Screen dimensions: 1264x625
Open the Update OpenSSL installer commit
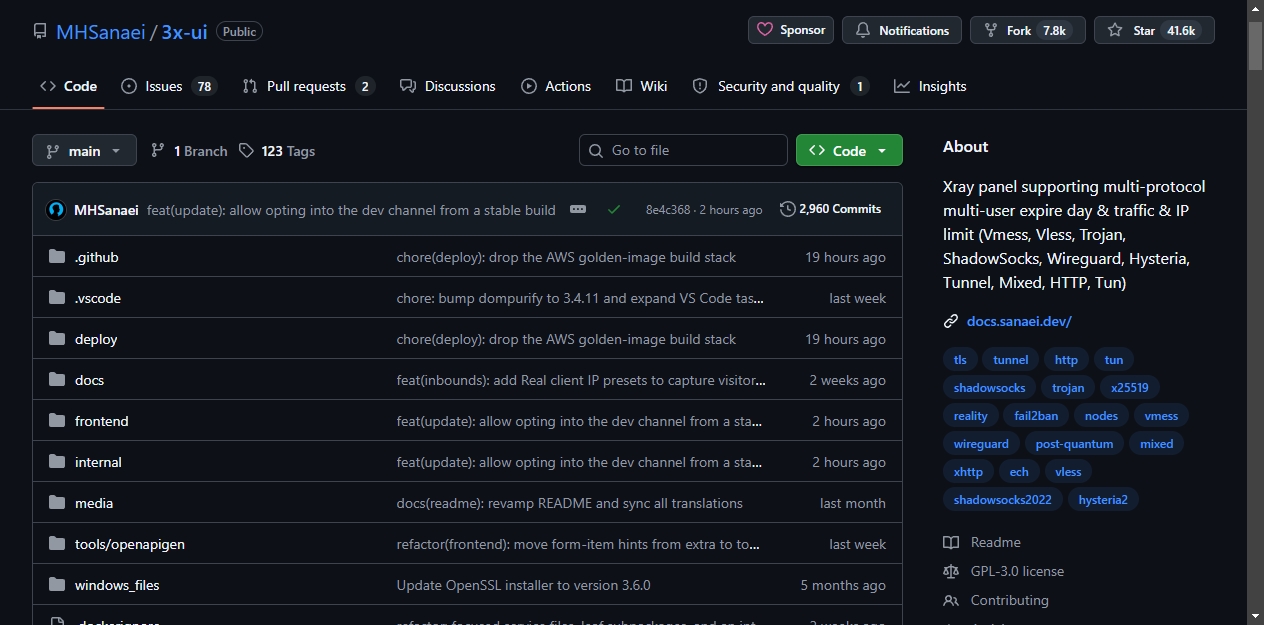pos(524,585)
